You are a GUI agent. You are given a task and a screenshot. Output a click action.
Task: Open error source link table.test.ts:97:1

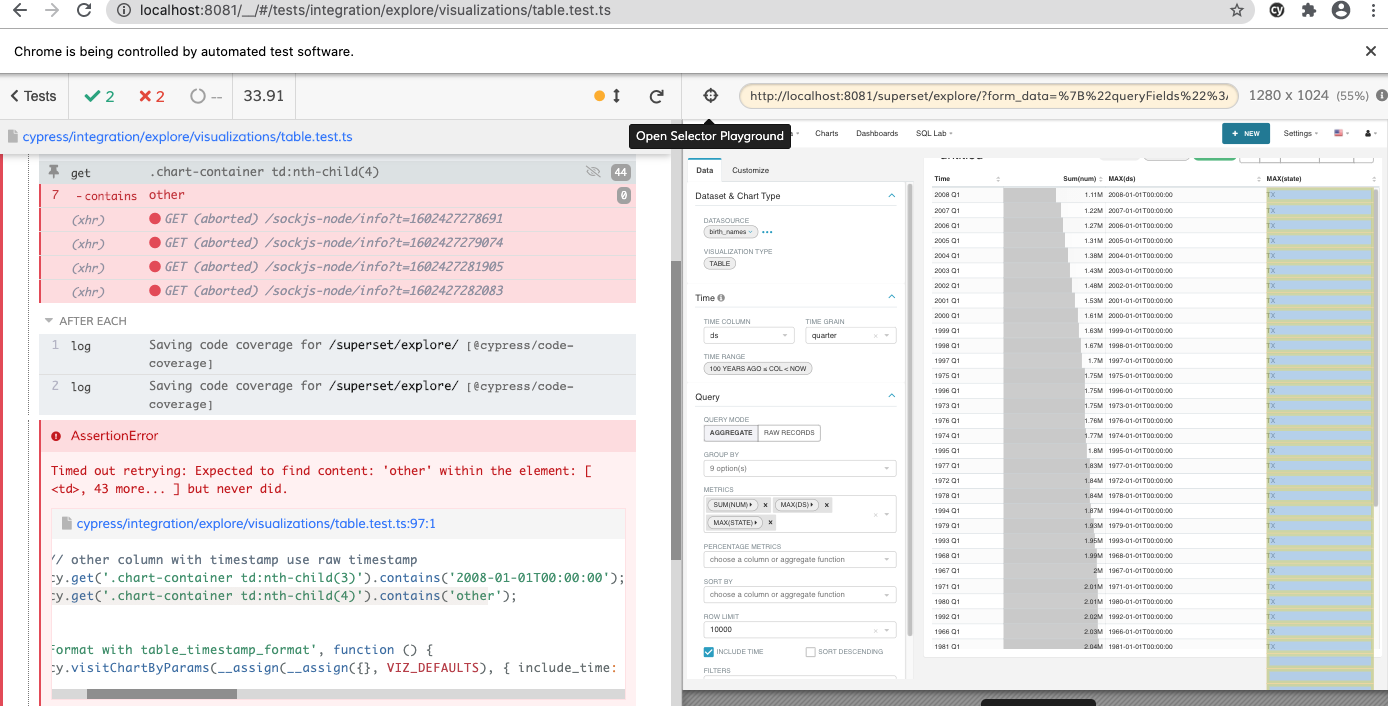[x=256, y=523]
